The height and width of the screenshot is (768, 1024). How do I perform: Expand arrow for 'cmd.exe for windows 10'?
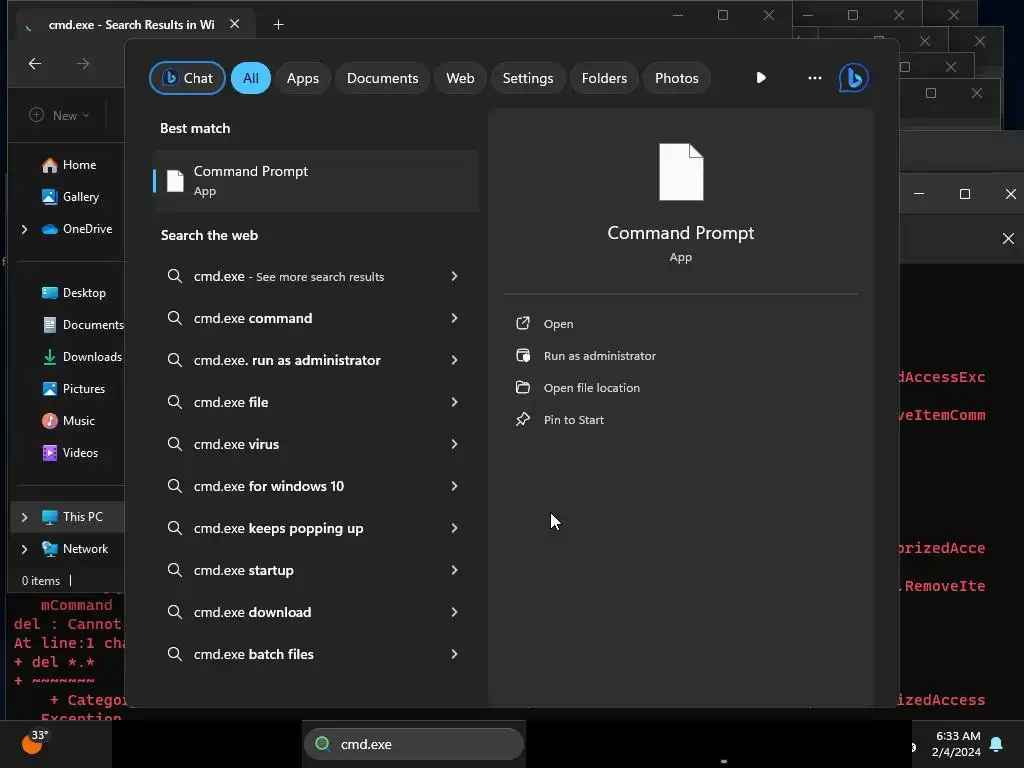455,486
